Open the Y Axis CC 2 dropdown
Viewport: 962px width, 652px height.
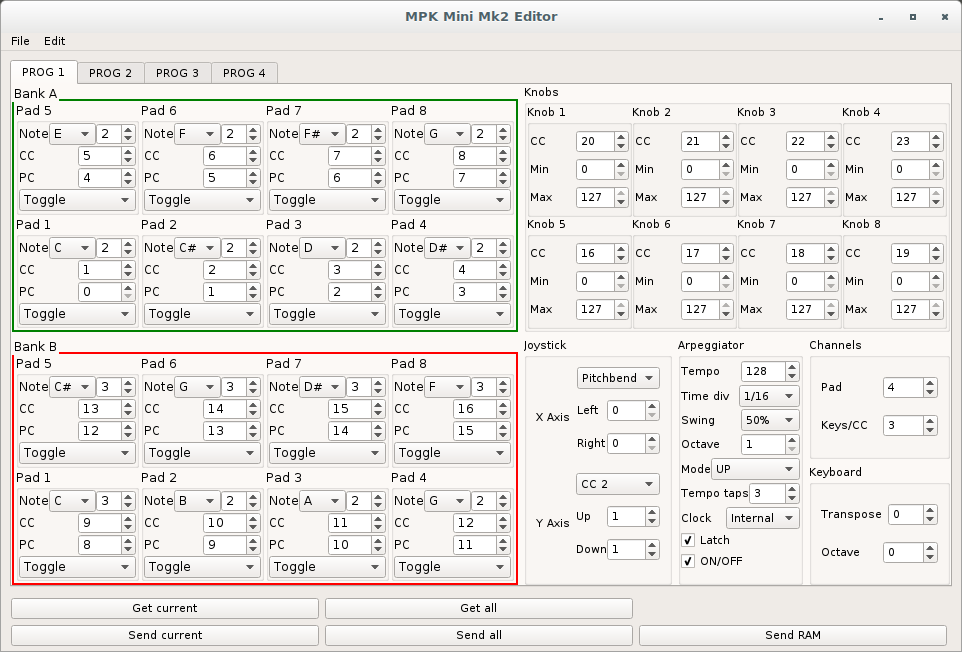coord(618,484)
